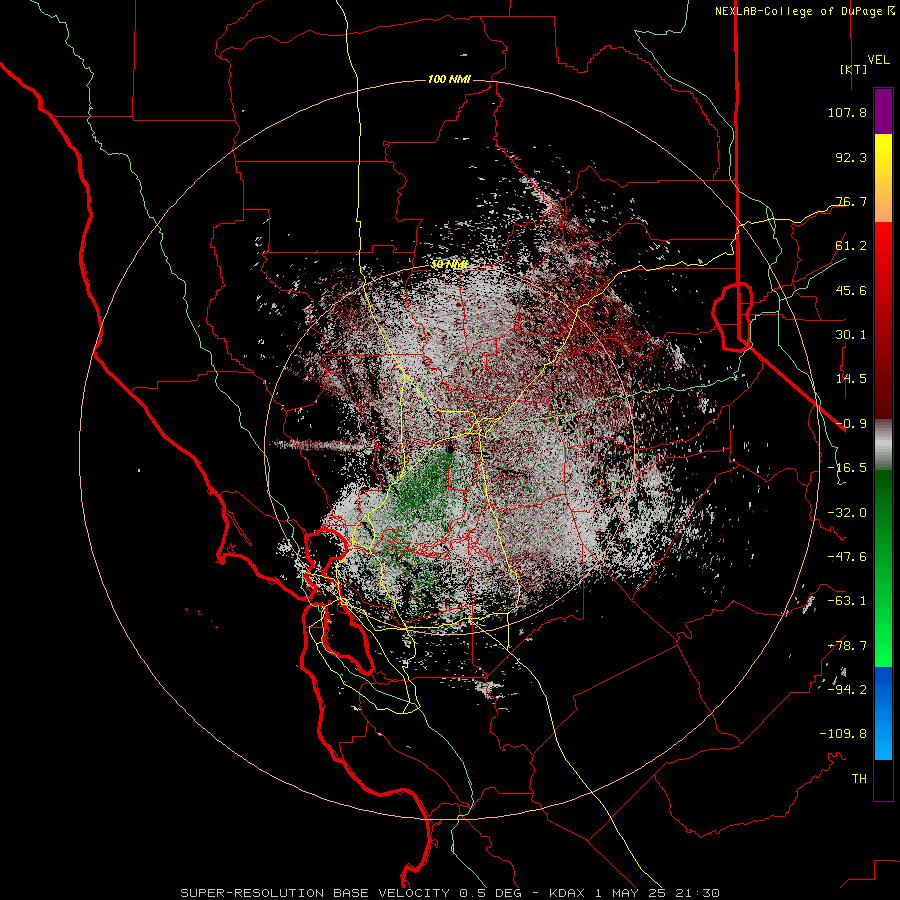900x900 pixels.
Task: Click the [KT] units label
Action: click(x=854, y=69)
